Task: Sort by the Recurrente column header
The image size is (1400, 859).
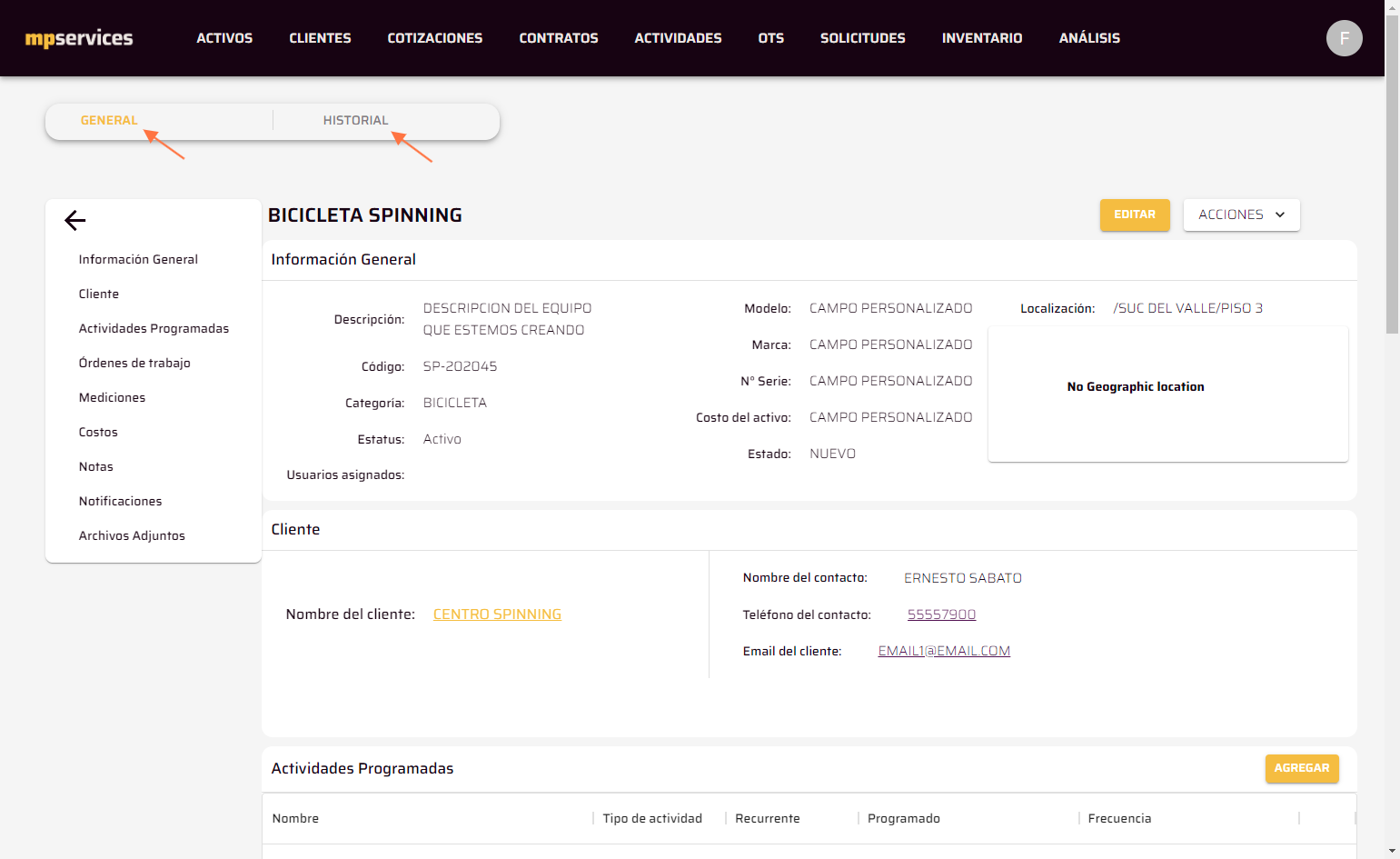Action: pos(768,818)
